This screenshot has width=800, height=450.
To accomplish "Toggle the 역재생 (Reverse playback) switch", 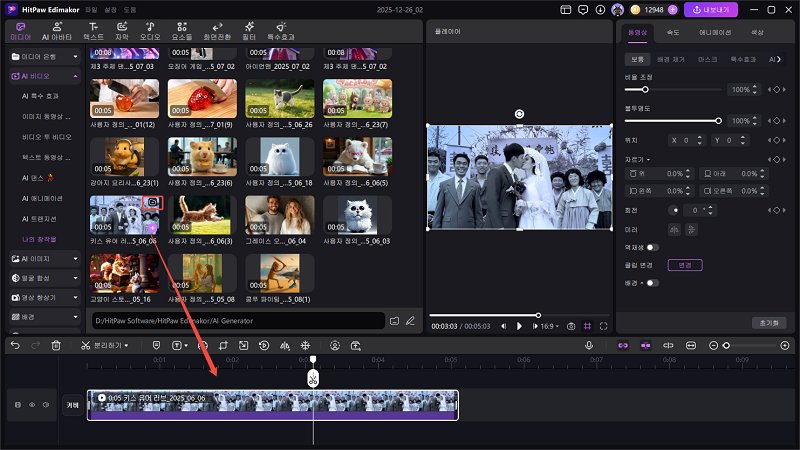I will 652,246.
